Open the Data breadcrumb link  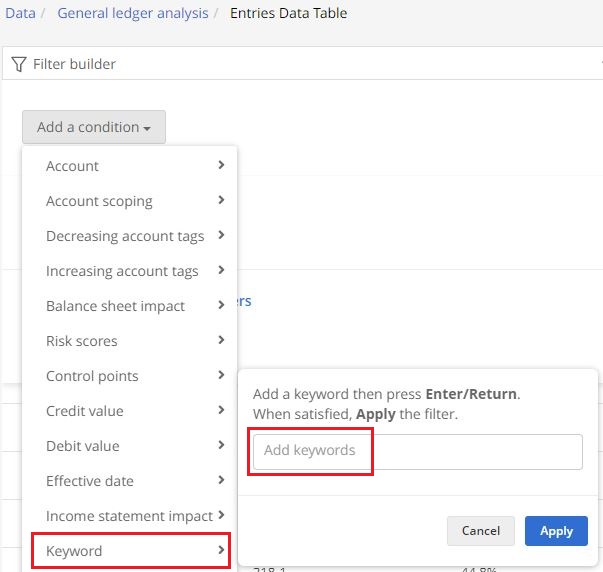20,13
